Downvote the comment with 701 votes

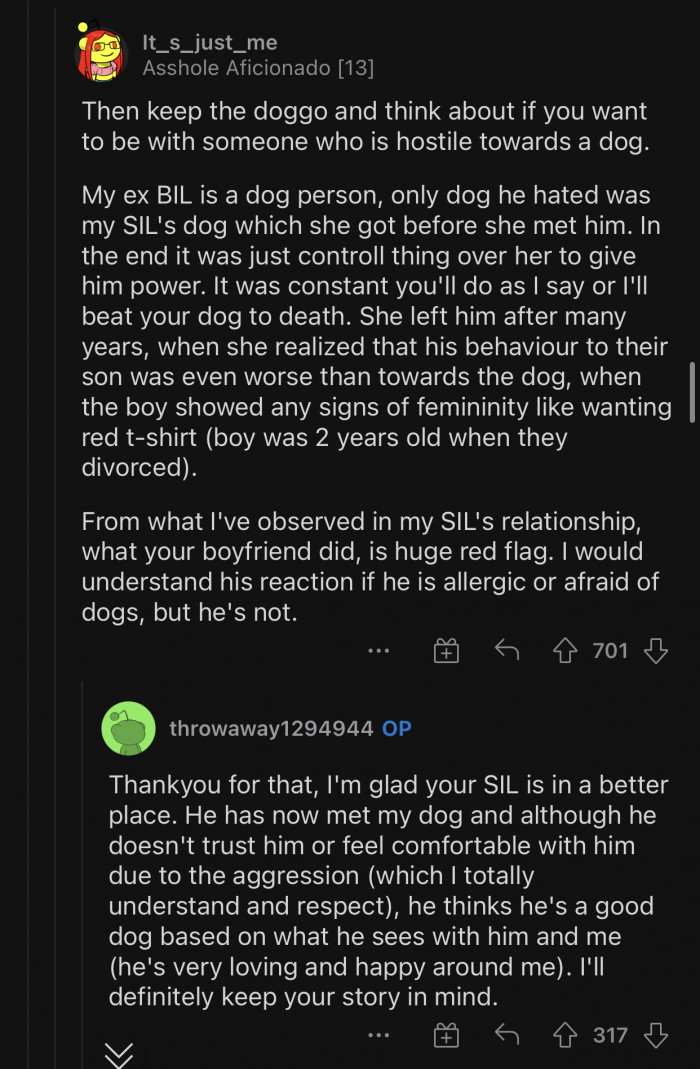(655, 650)
